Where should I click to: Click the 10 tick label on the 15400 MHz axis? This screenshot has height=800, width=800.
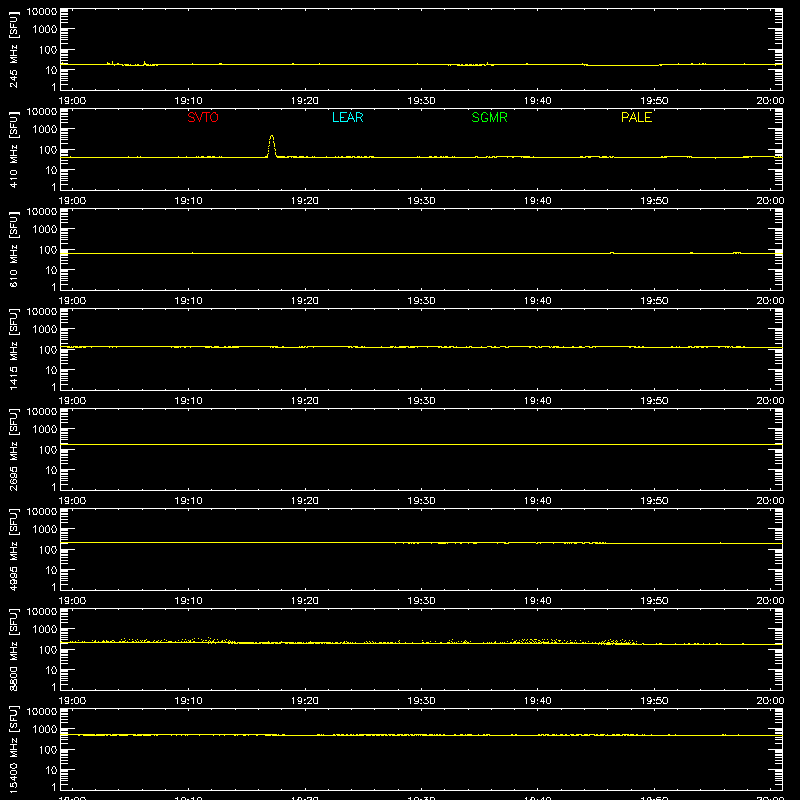point(51,770)
